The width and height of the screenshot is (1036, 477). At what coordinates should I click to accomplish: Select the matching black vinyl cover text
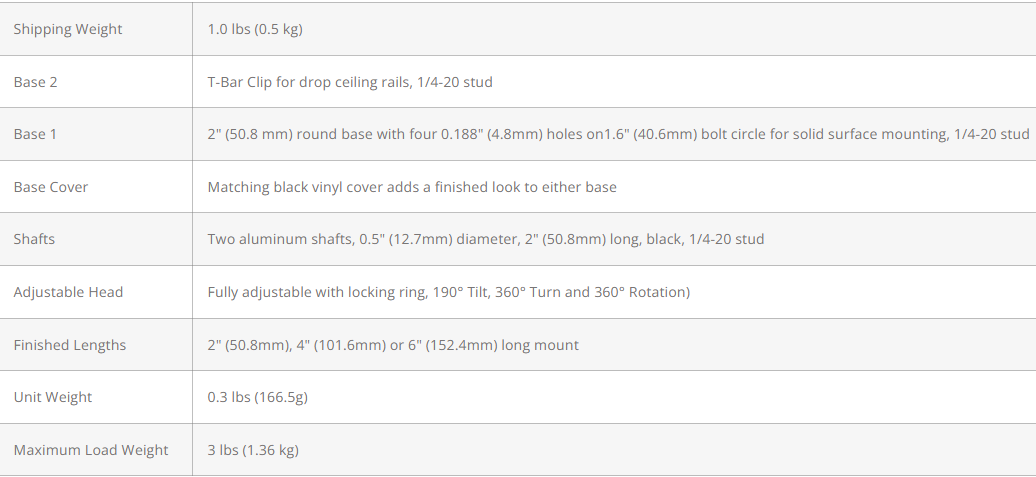[412, 187]
